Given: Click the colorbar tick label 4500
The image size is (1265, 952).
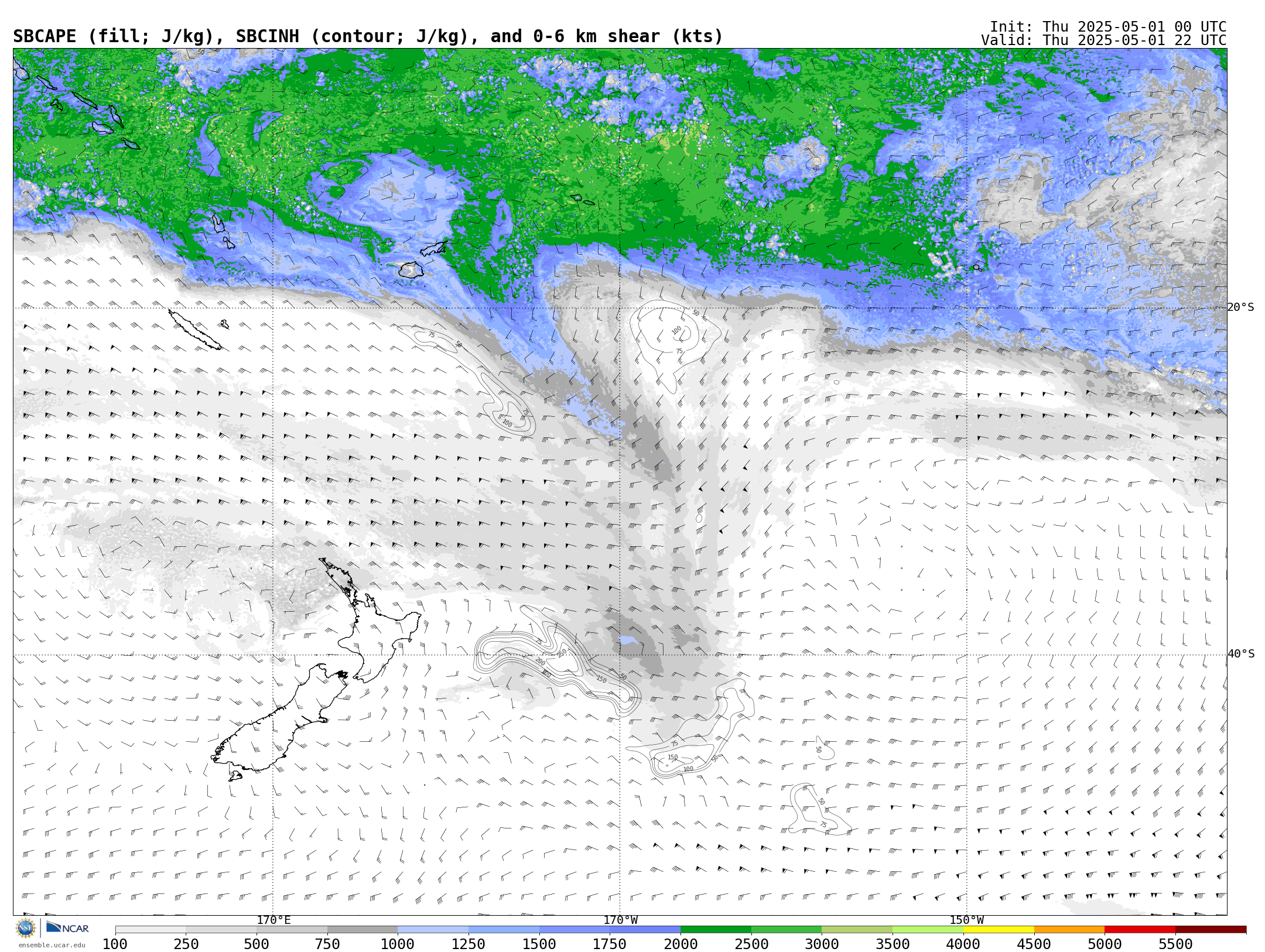Looking at the screenshot, I should (x=1034, y=944).
